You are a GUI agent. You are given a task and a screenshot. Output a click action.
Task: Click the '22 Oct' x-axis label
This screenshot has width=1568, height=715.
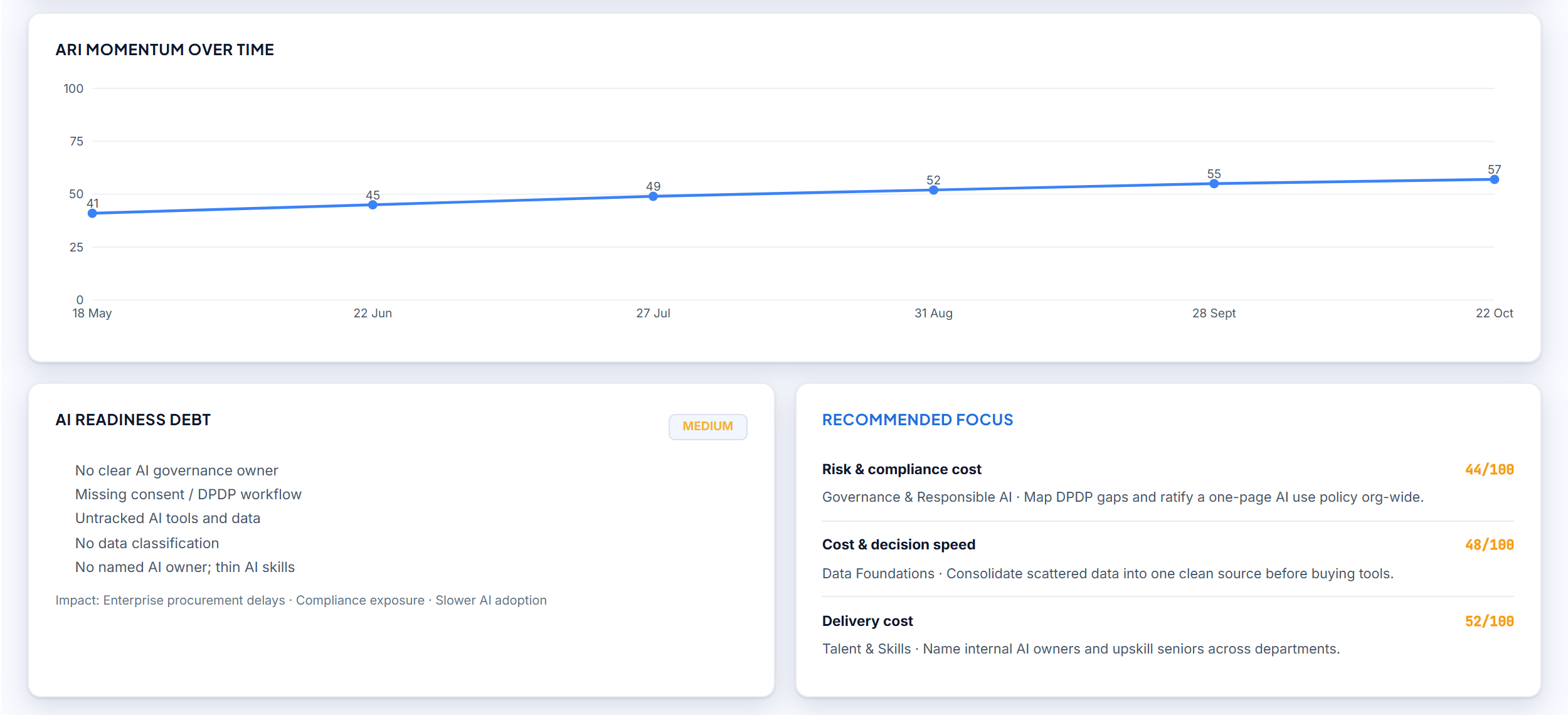pyautogui.click(x=1494, y=313)
